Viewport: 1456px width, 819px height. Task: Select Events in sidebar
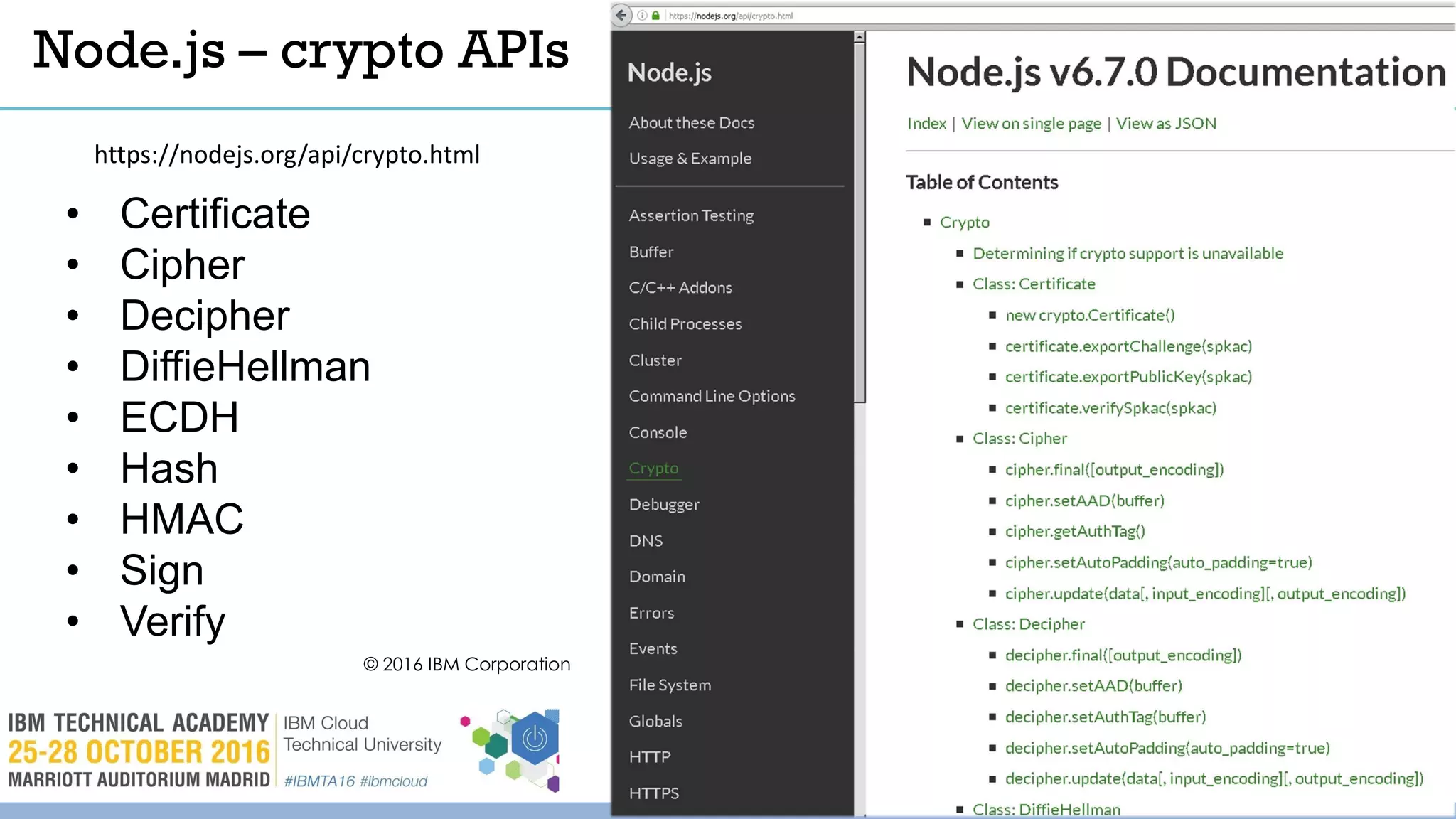[653, 648]
